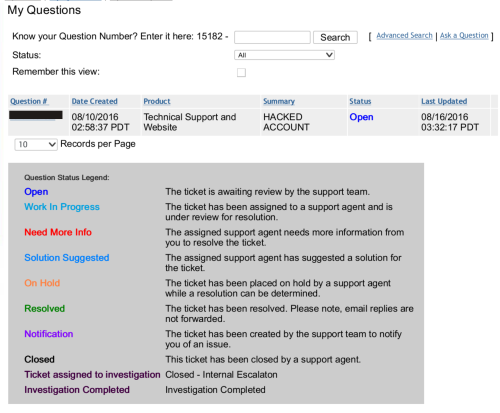Sort by the Status column header
Viewport: 500px width, 413px height.
[x=360, y=101]
